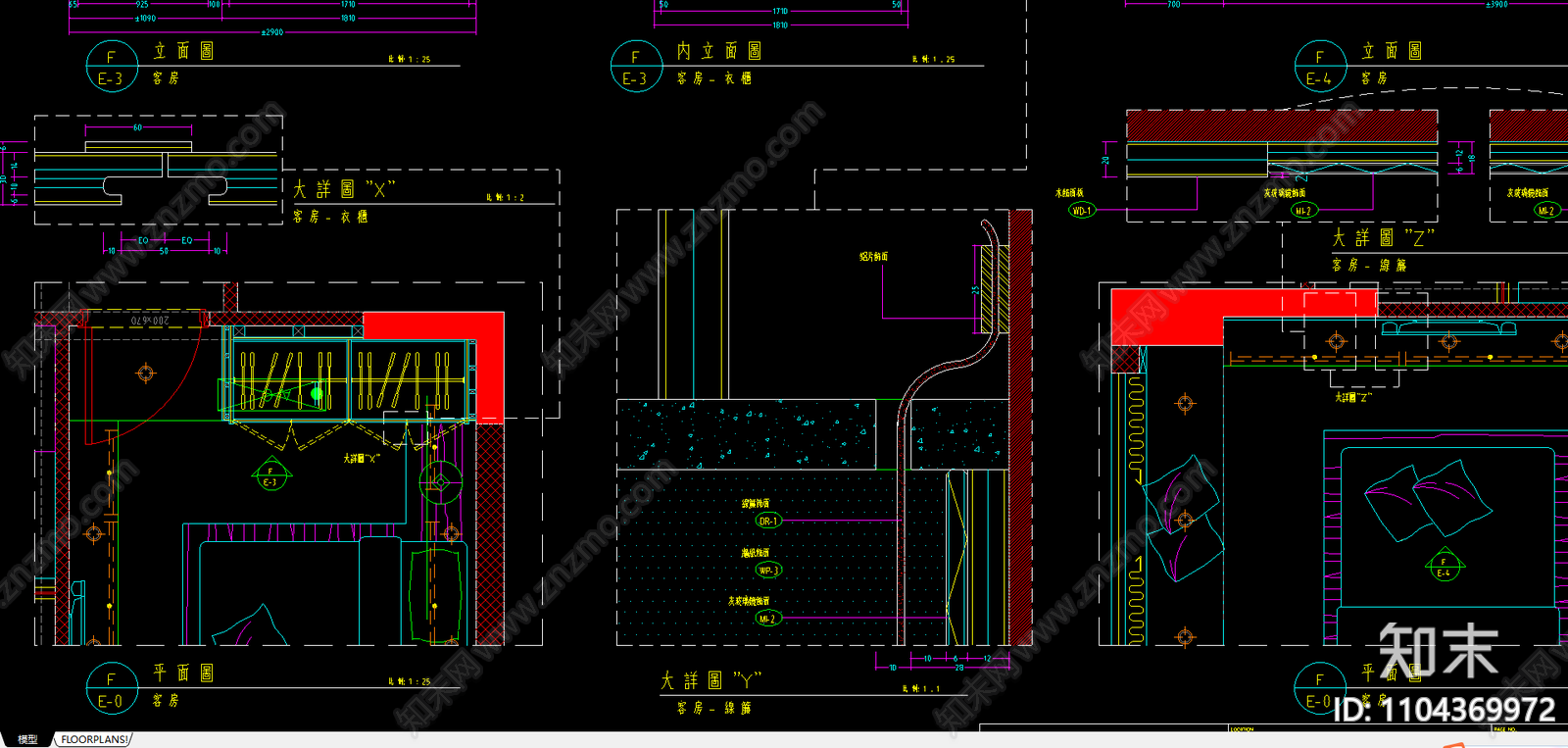The image size is (1568, 748).
Task: Select the 客房 - 線簾 subtitle under 大詳圖 Y
Action: [713, 707]
